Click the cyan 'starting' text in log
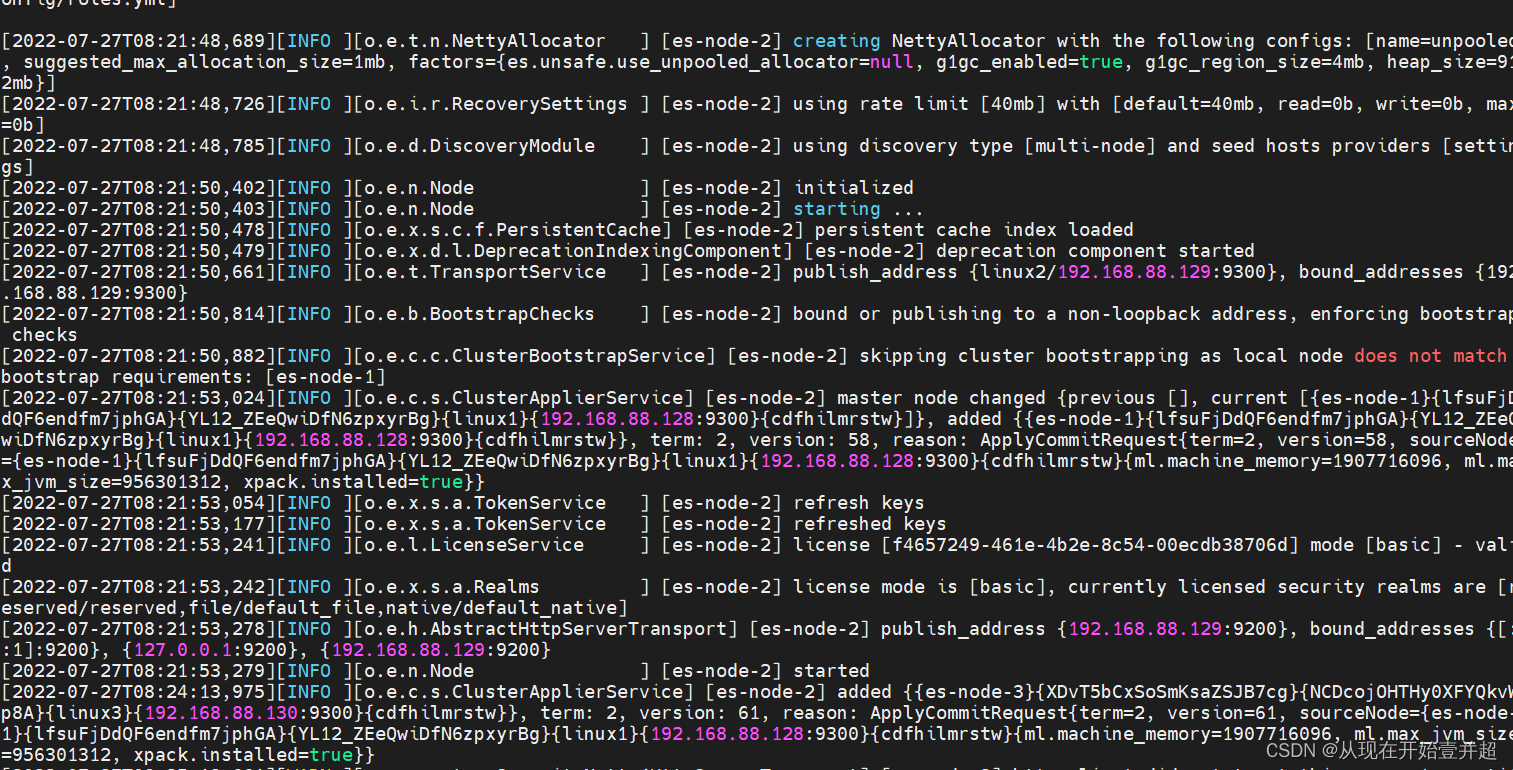The height and width of the screenshot is (770, 1513). pos(837,209)
